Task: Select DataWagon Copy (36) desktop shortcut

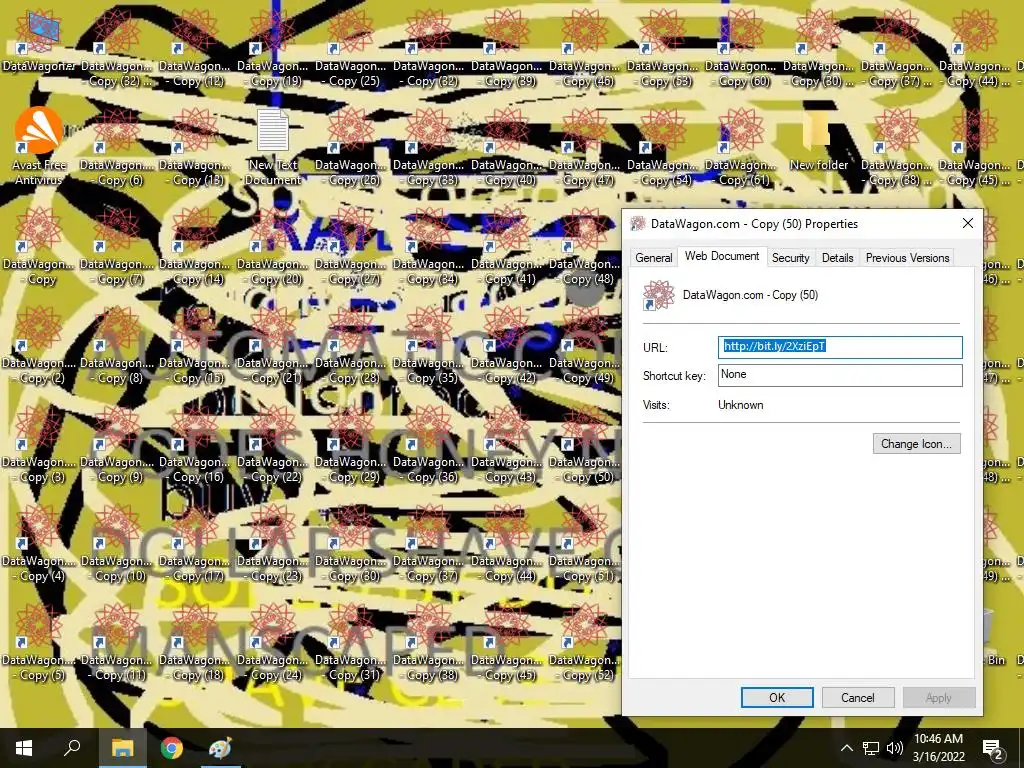Action: pyautogui.click(x=429, y=443)
